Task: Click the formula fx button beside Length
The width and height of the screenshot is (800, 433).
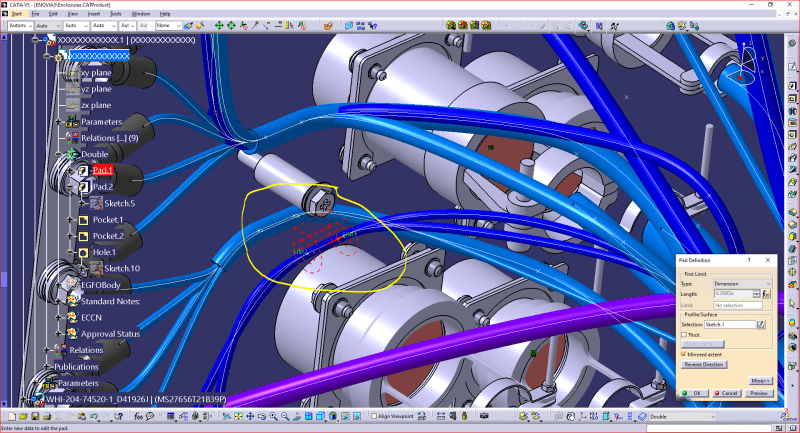Action: [766, 294]
